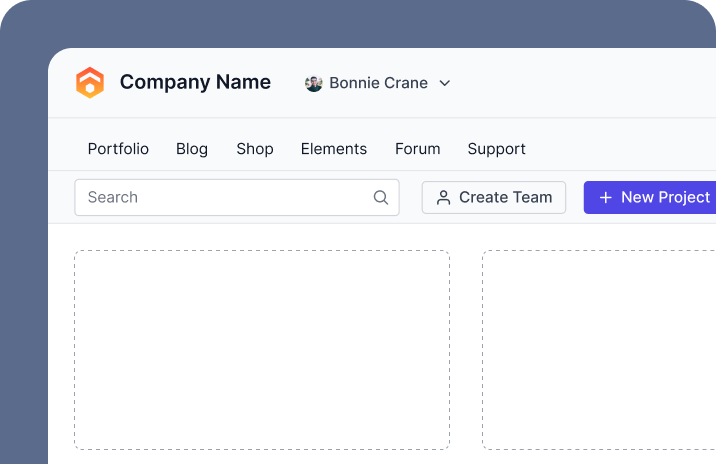The height and width of the screenshot is (464, 716).
Task: Go to the Blog menu item
Action: [192, 149]
